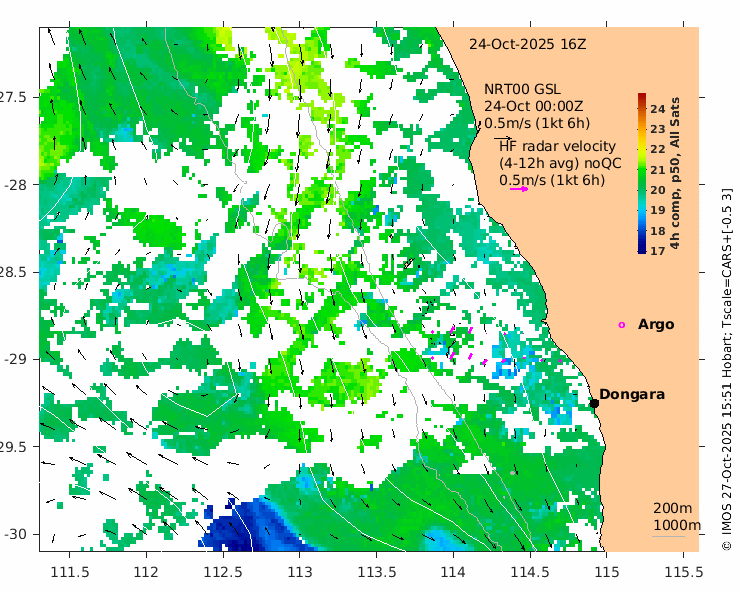
Task: Click the HF radar velocity label
Action: tap(557, 146)
